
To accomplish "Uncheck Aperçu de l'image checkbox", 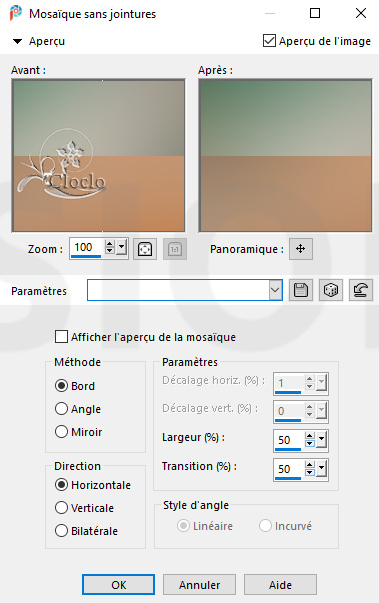I will (x=269, y=41).
